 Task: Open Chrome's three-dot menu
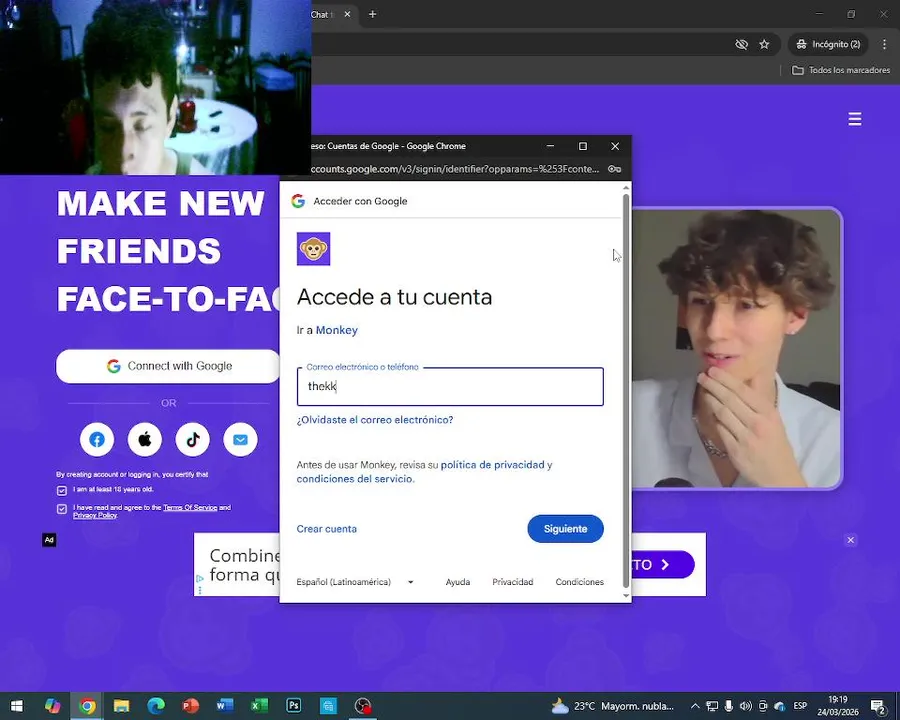pyautogui.click(x=885, y=44)
